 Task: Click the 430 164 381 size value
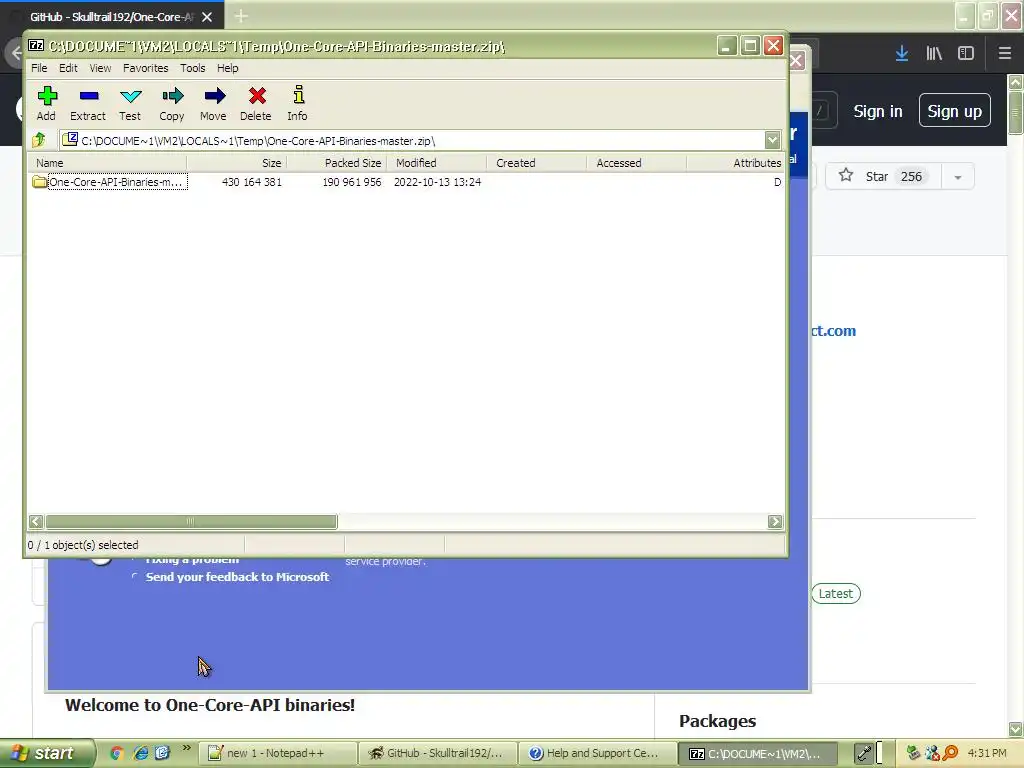click(252, 182)
